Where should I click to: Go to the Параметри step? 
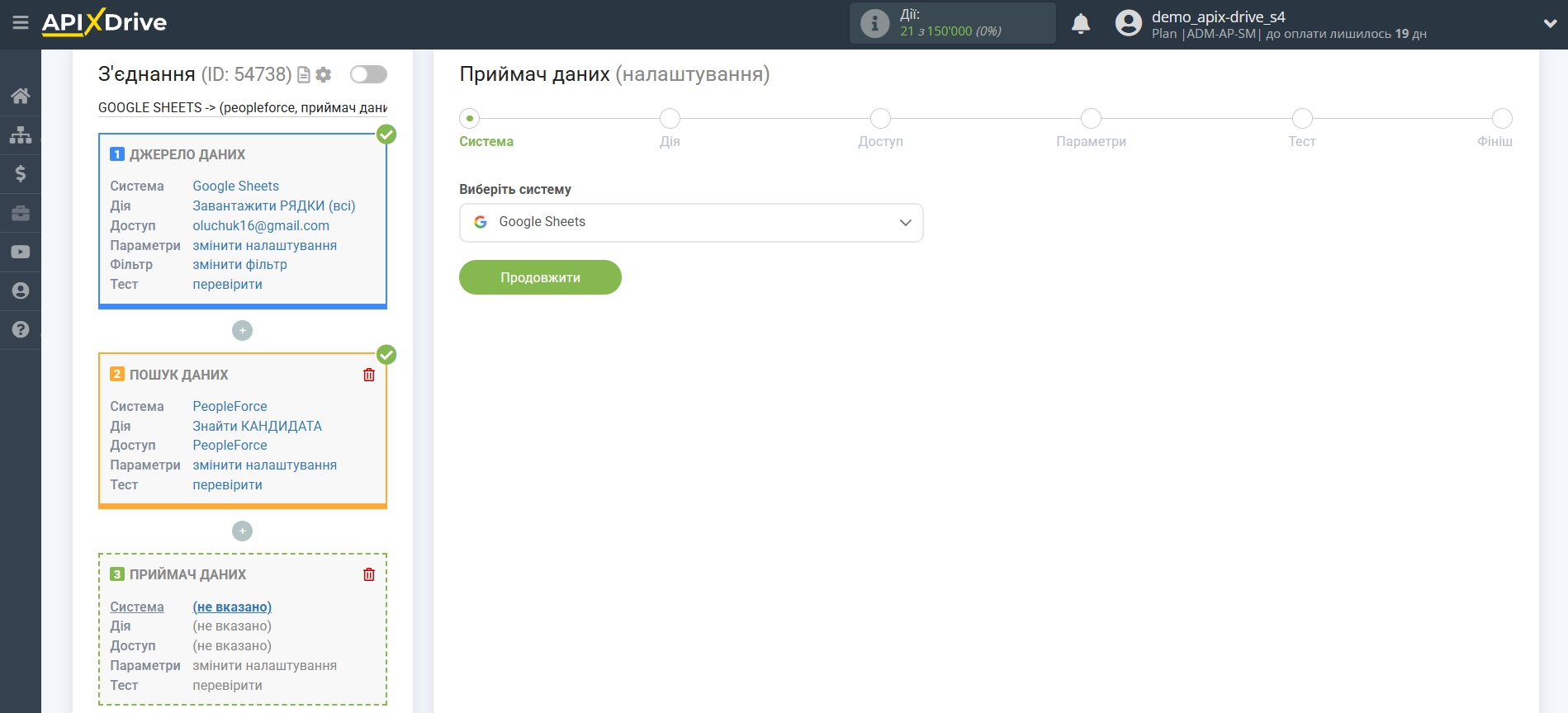point(1091,119)
